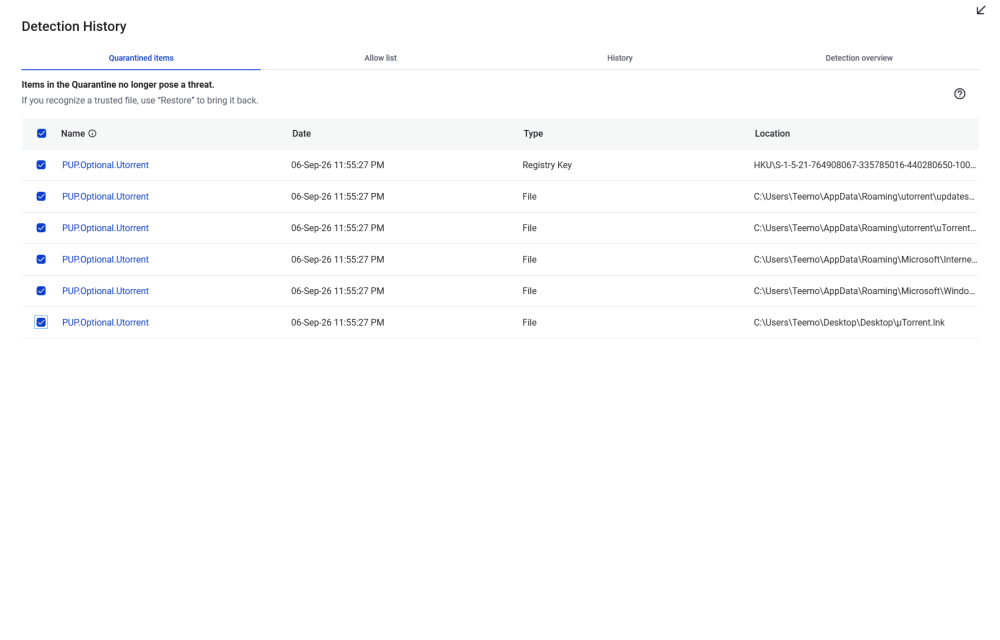Viewport: 1000px width, 640px height.
Task: Sort by the Date column header
Action: click(x=302, y=133)
